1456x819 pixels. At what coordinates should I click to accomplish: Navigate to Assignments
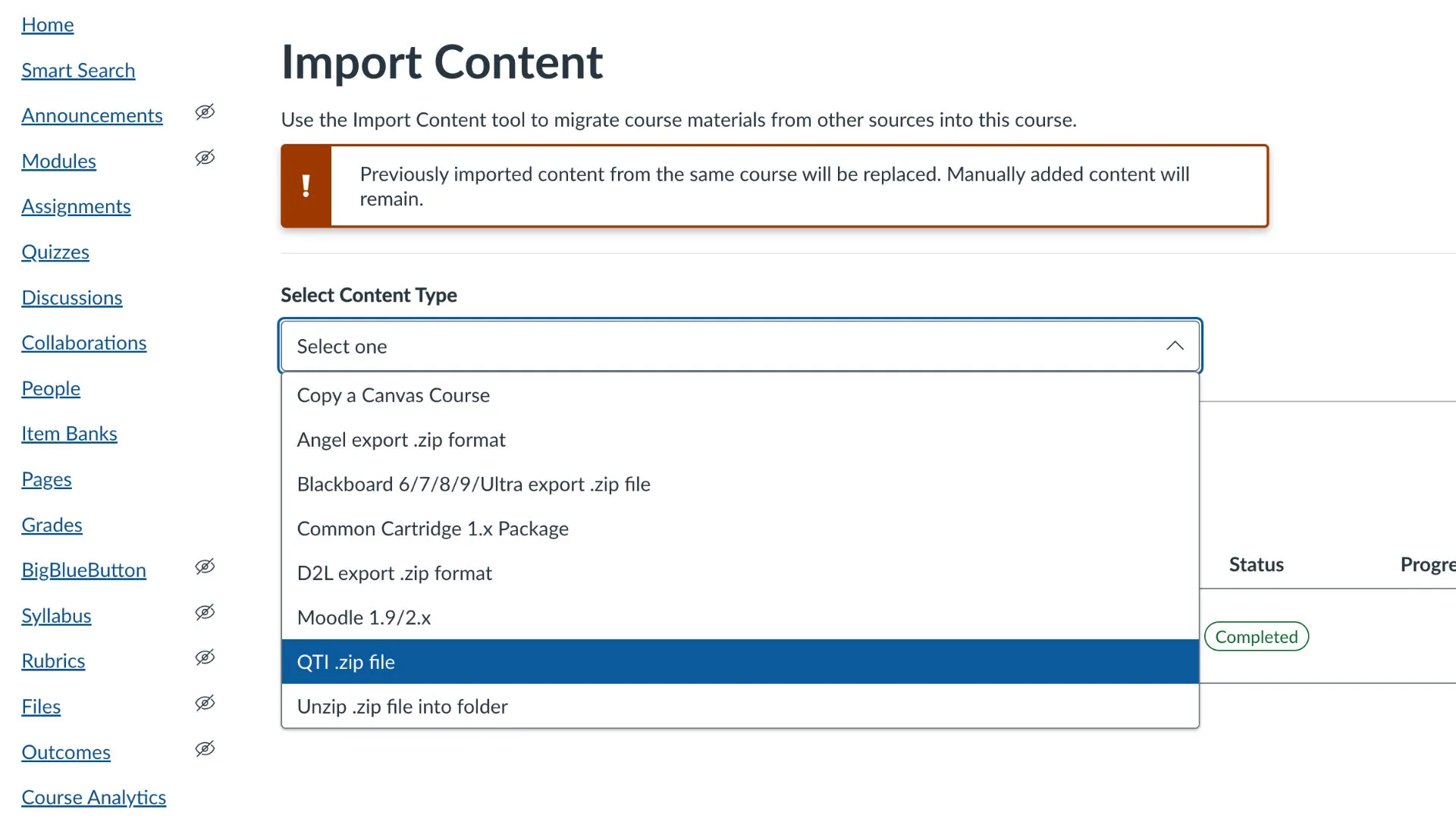click(x=76, y=206)
